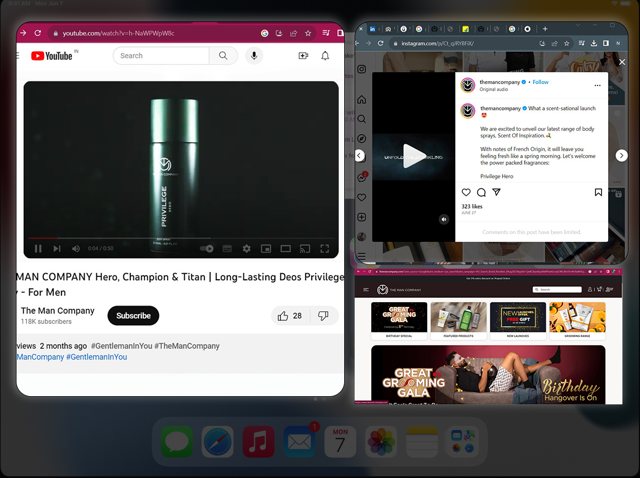Open YouTube create video menu

coord(303,56)
